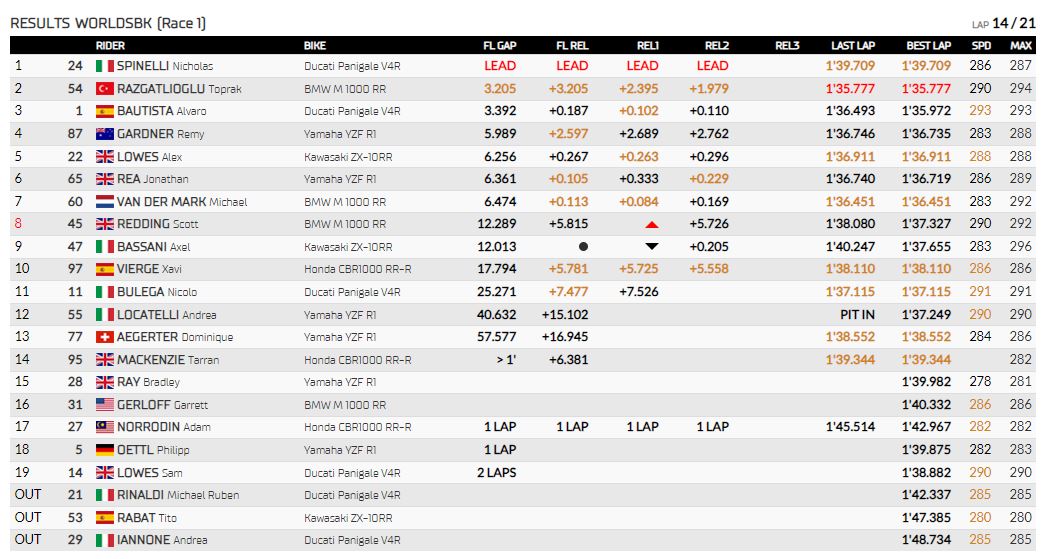Image resolution: width=1053 pixels, height=559 pixels.
Task: Select the RIDER column header
Action: (x=110, y=46)
